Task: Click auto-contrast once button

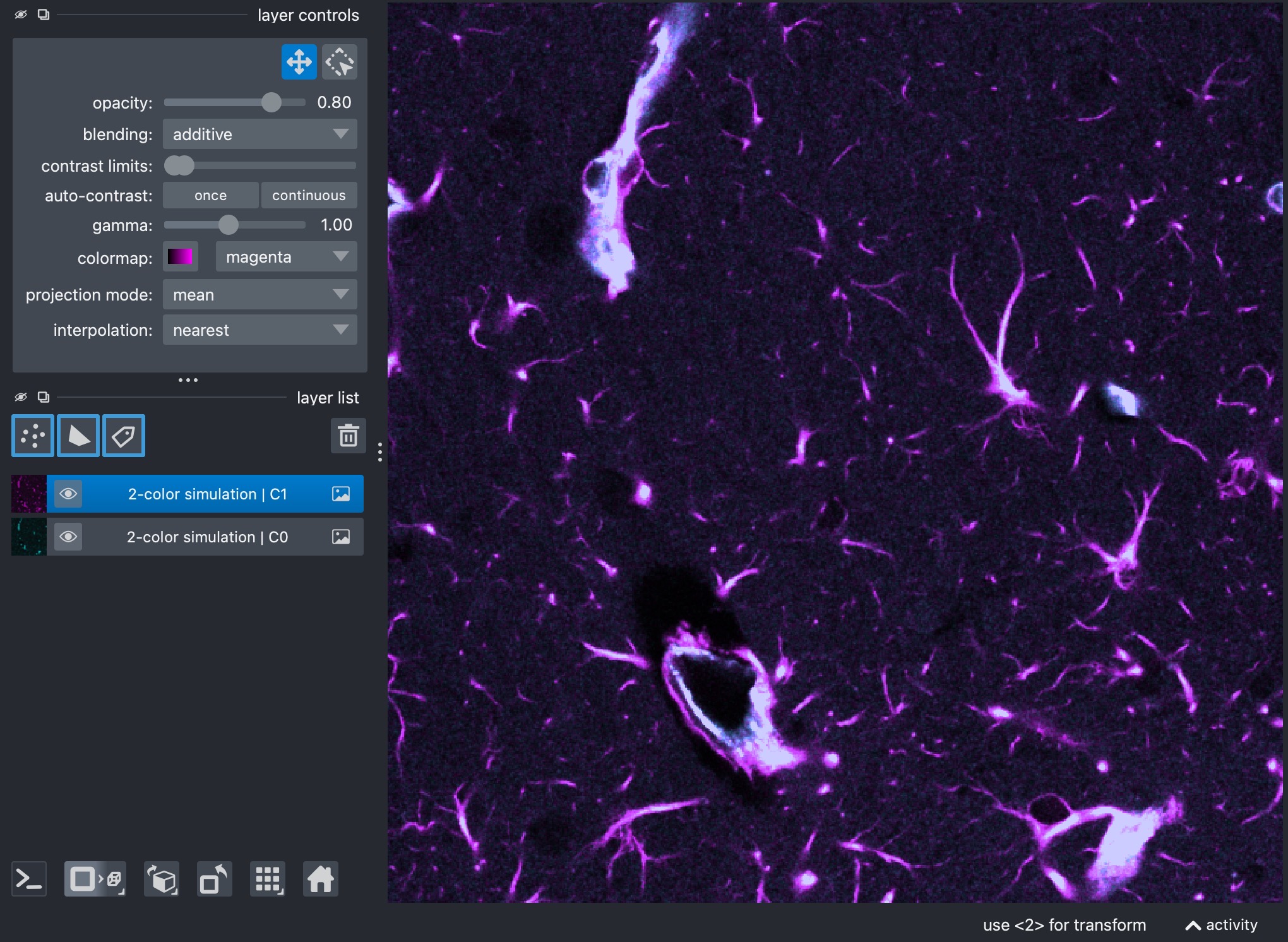Action: click(210, 195)
